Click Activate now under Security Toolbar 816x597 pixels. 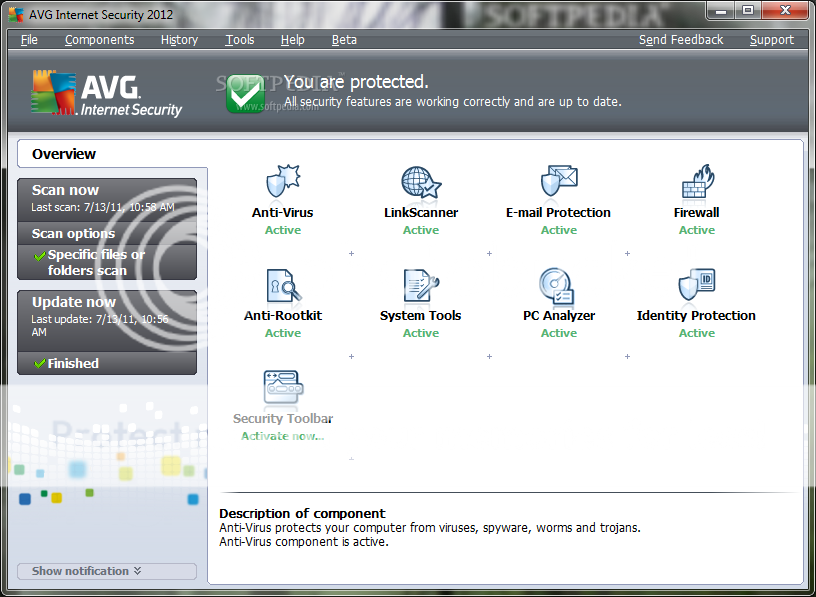(283, 436)
